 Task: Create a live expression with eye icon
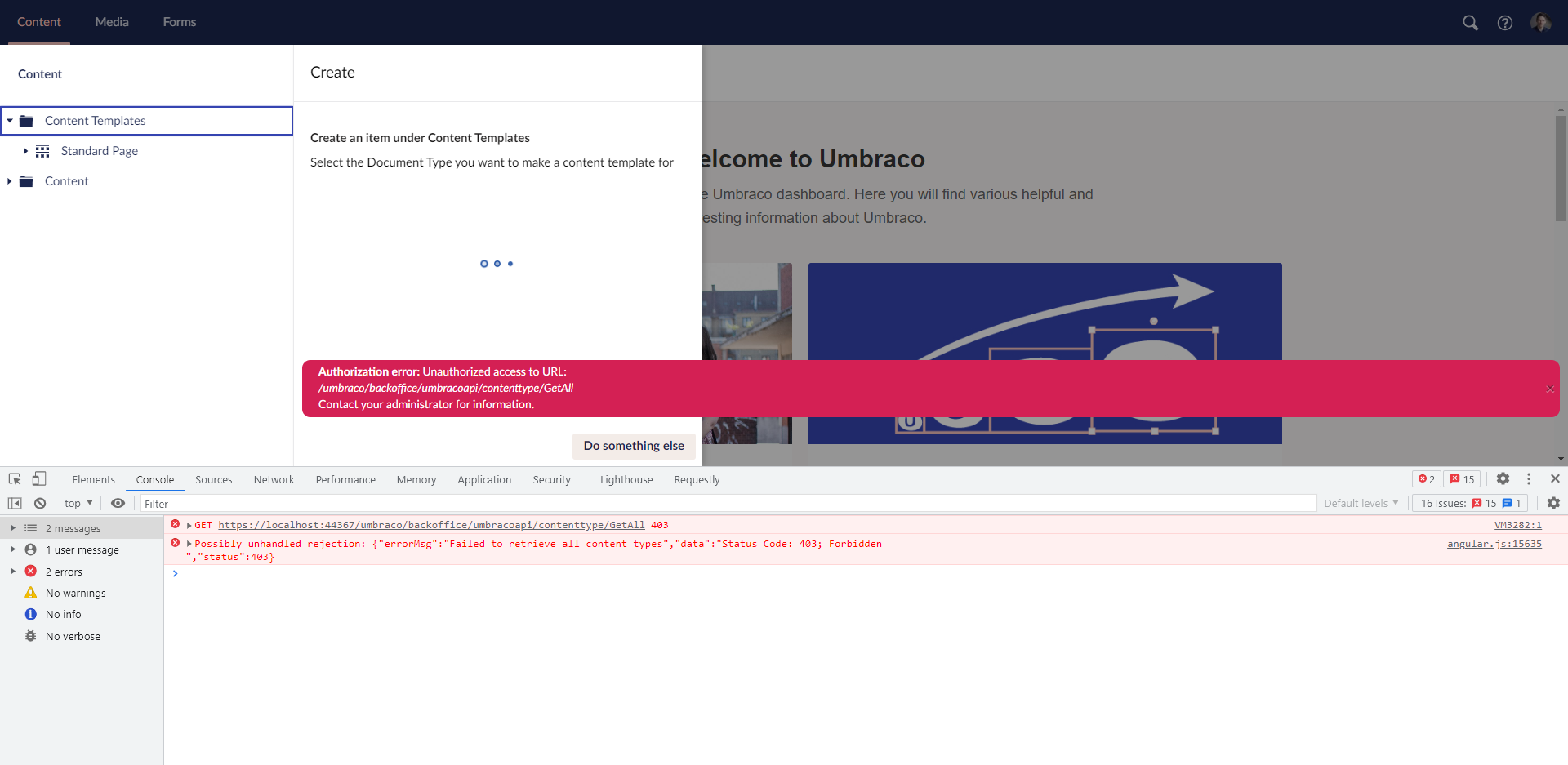[x=118, y=503]
